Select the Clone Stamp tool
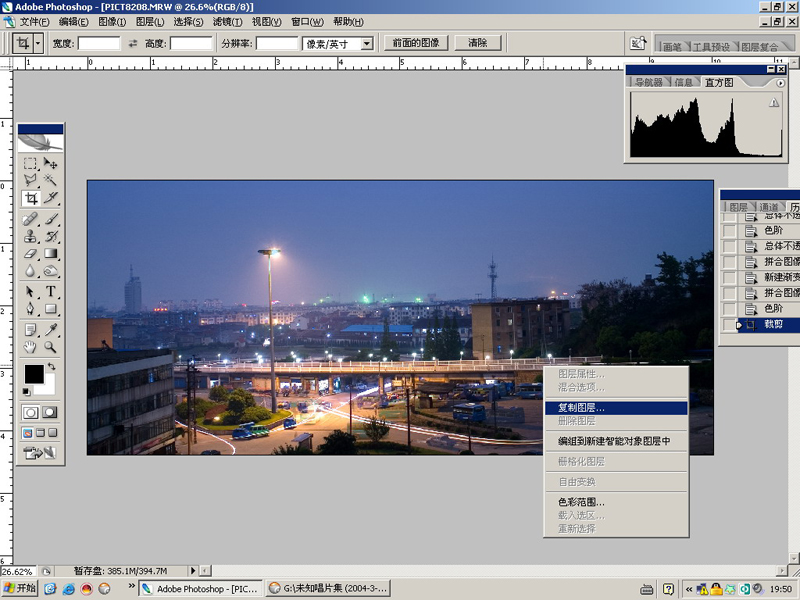This screenshot has width=800, height=600. (30, 236)
